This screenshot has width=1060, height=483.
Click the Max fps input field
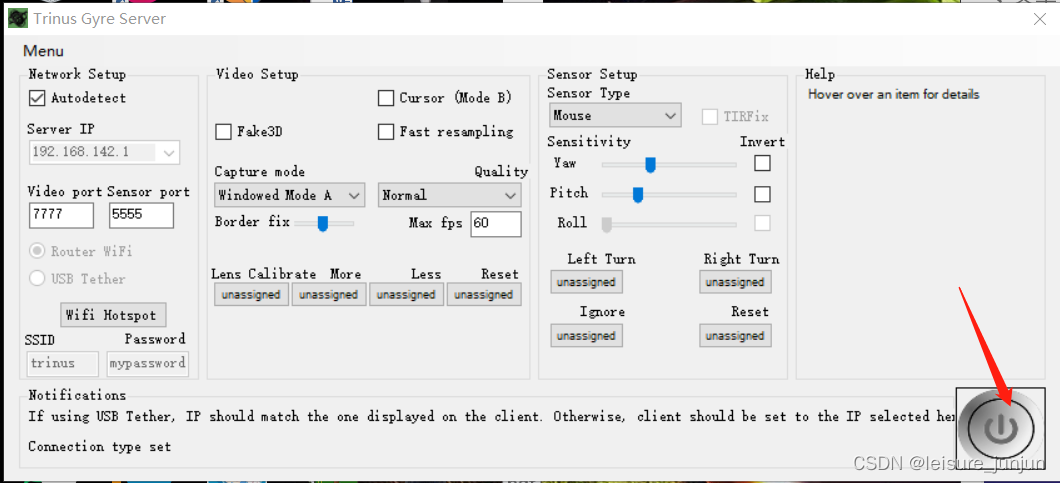click(x=496, y=223)
